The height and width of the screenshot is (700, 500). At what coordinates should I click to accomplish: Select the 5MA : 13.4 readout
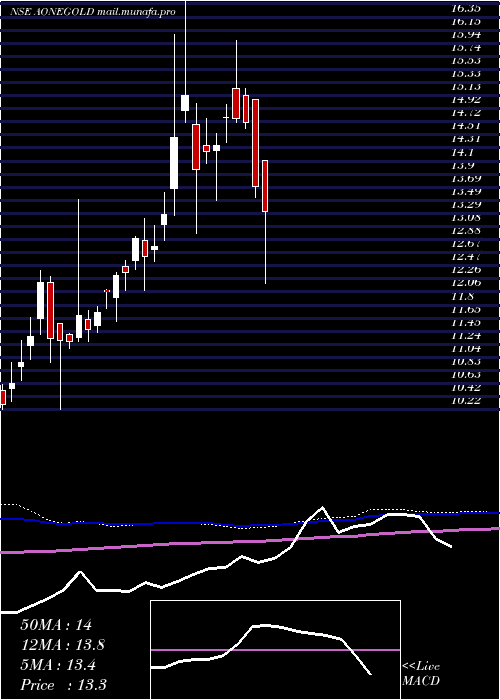59,665
